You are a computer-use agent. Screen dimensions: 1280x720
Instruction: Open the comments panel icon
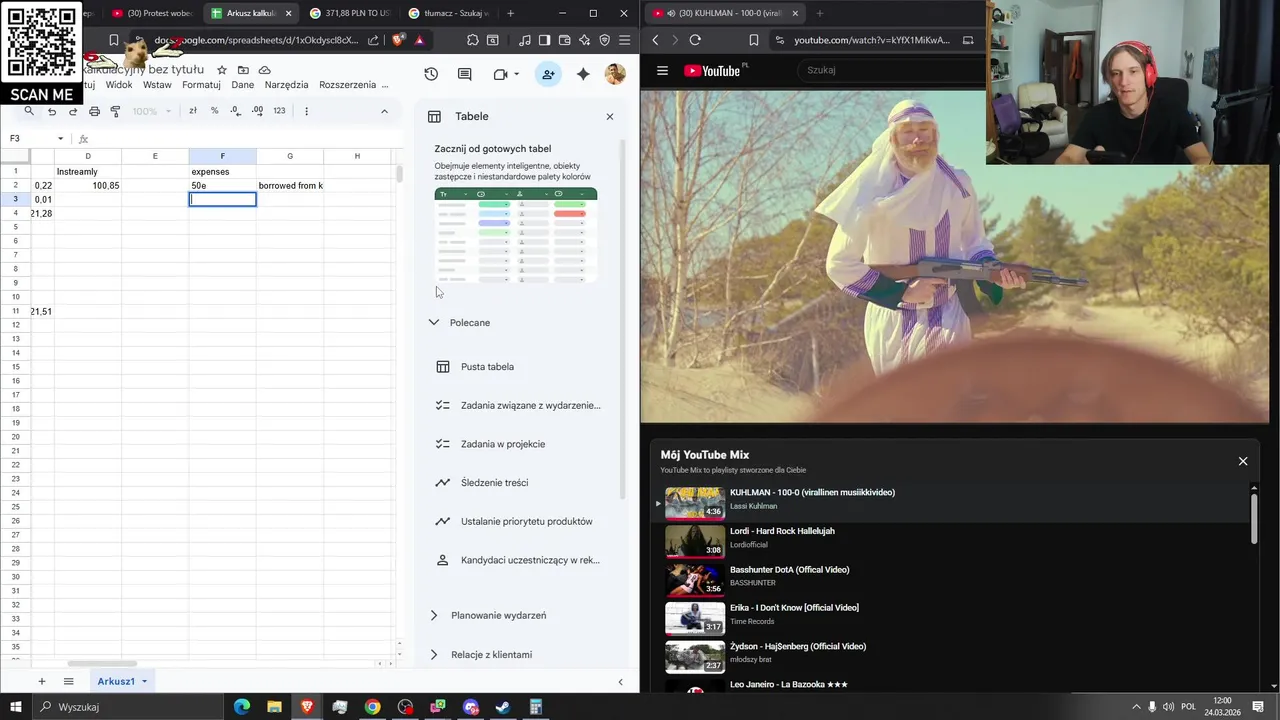pyautogui.click(x=465, y=74)
